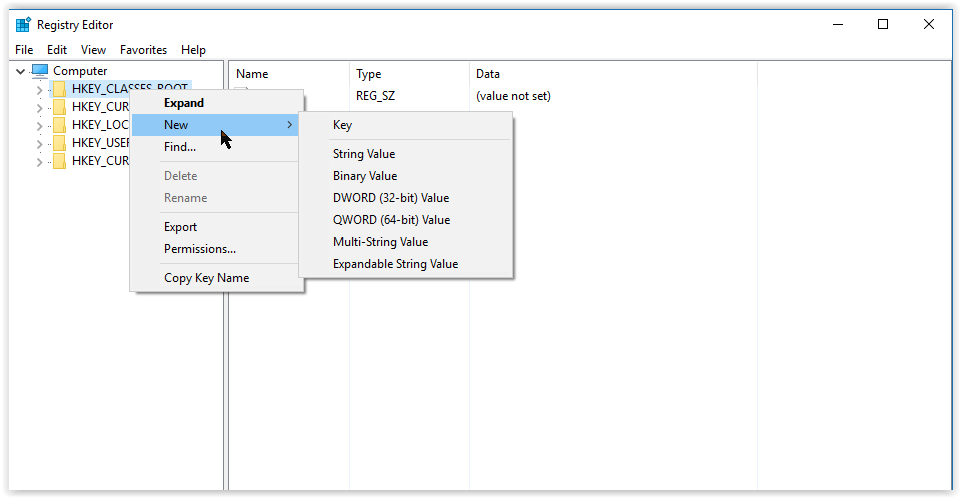
Task: Expand the HKEY_LOC chevron
Action: click(39, 126)
